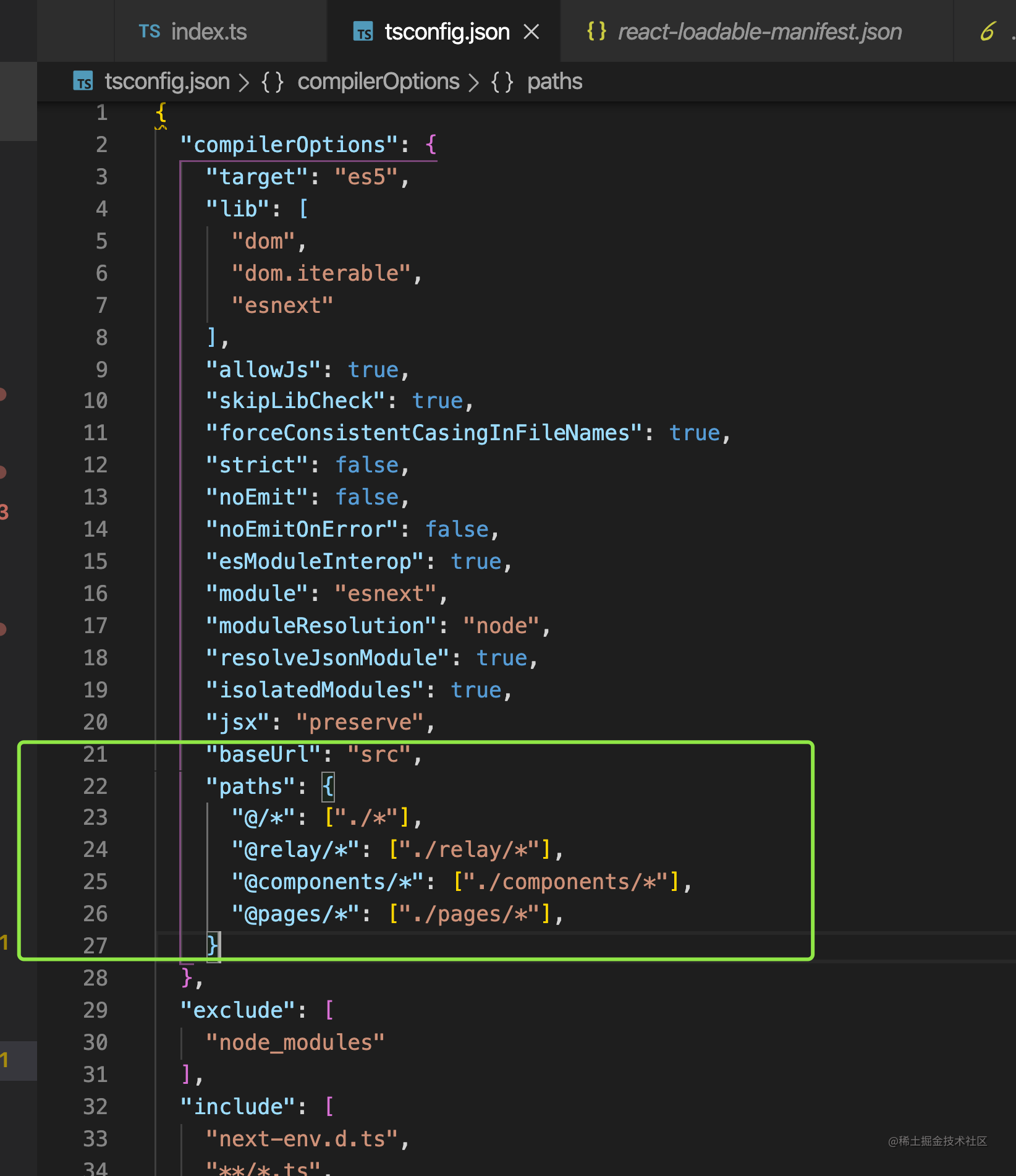Click the TS icon on the index.ts tab
This screenshot has height=1176, width=1016.
149,31
